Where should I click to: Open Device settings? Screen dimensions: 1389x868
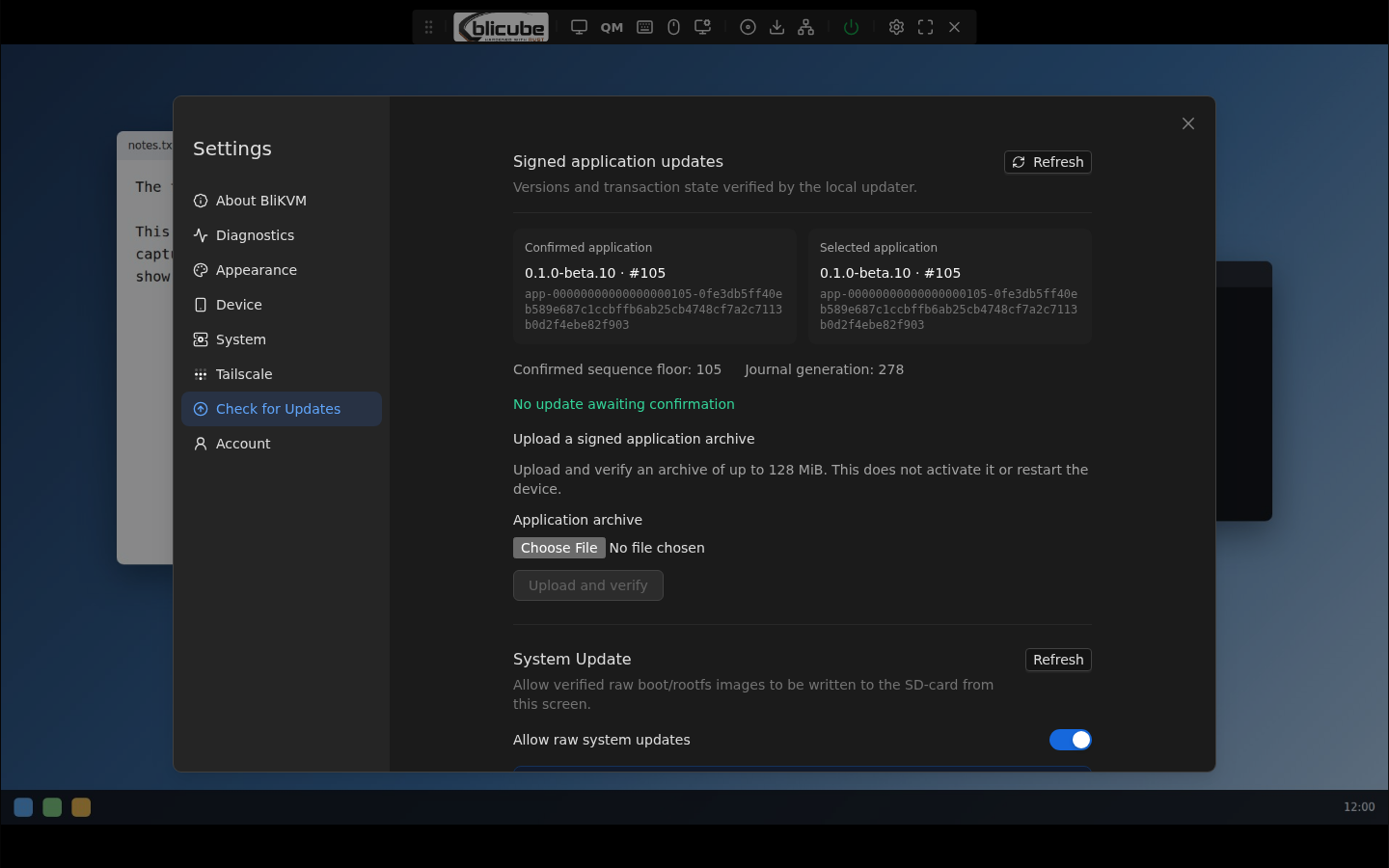tap(282, 305)
